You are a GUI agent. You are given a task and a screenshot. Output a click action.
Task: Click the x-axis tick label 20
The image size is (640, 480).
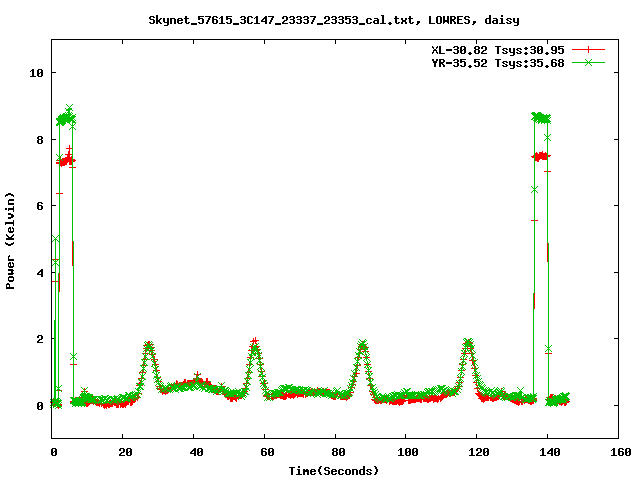point(125,452)
